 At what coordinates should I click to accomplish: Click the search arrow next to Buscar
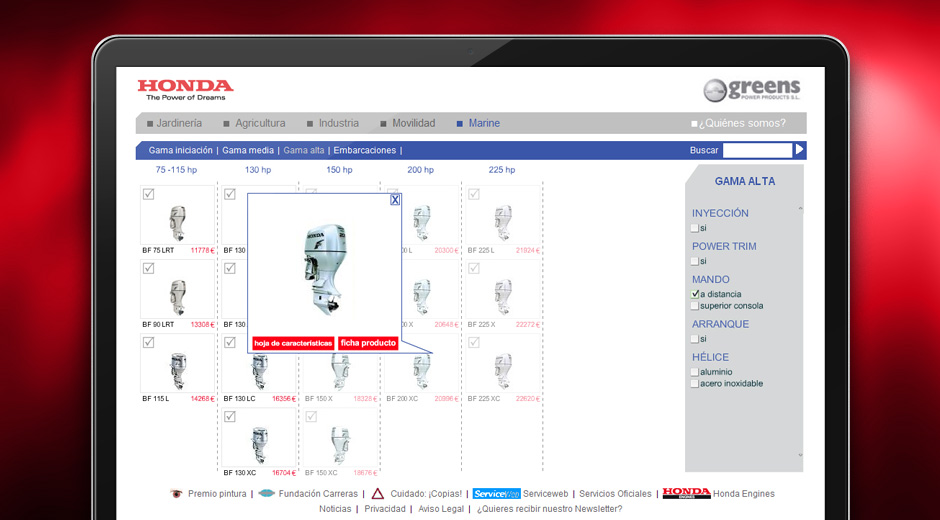pos(799,149)
